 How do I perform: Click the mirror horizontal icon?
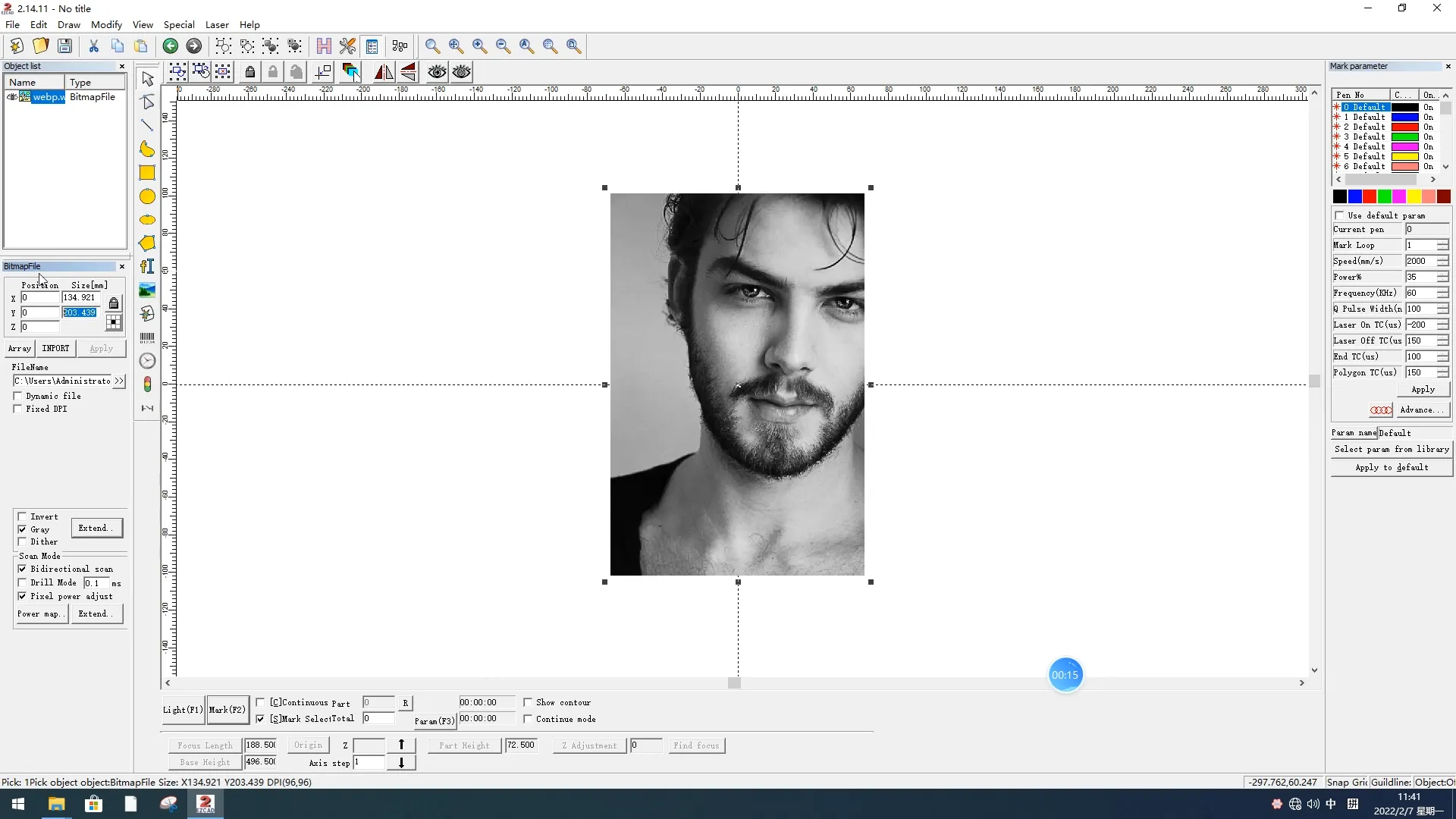coord(384,72)
